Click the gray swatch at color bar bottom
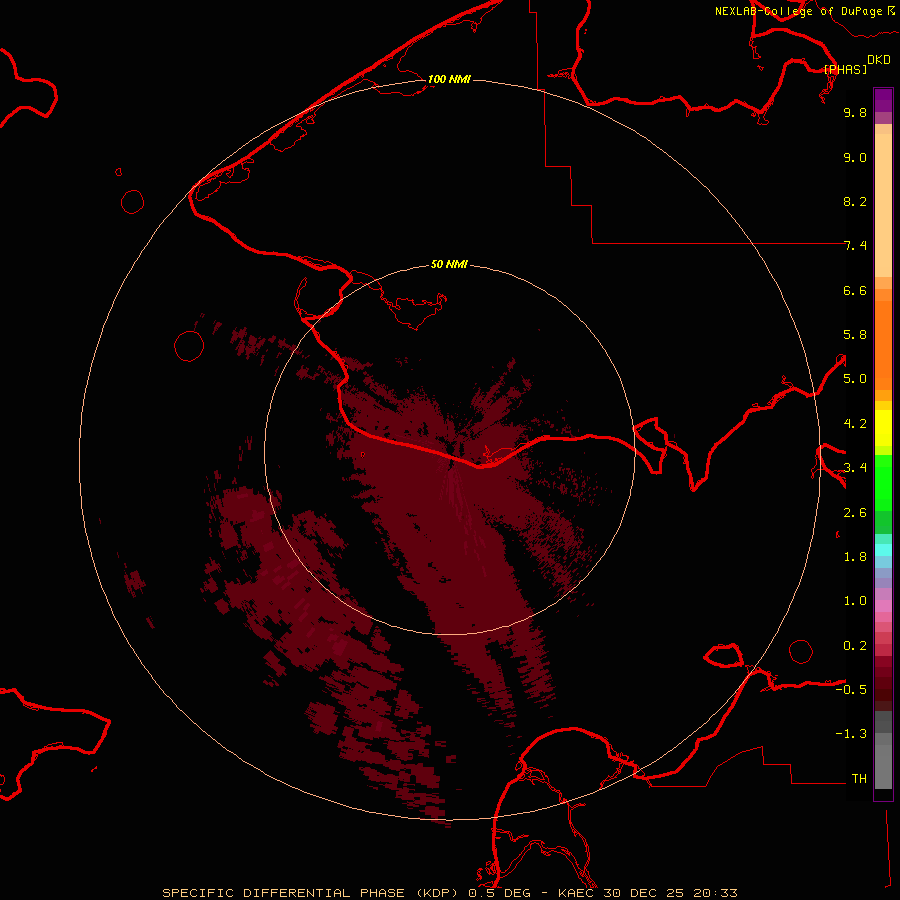The height and width of the screenshot is (900, 900). [883, 767]
